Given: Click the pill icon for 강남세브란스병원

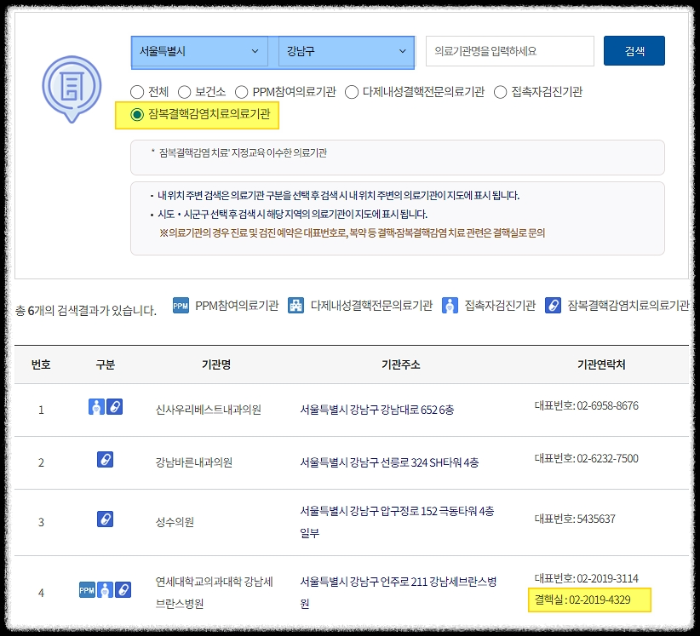Looking at the screenshot, I should click(x=123, y=590).
